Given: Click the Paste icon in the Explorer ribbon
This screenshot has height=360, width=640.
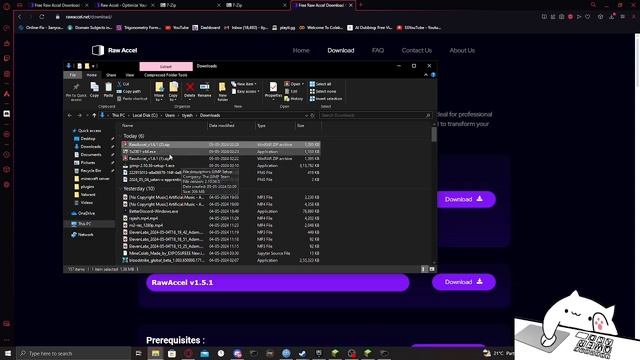Looking at the screenshot, I should click(108, 90).
